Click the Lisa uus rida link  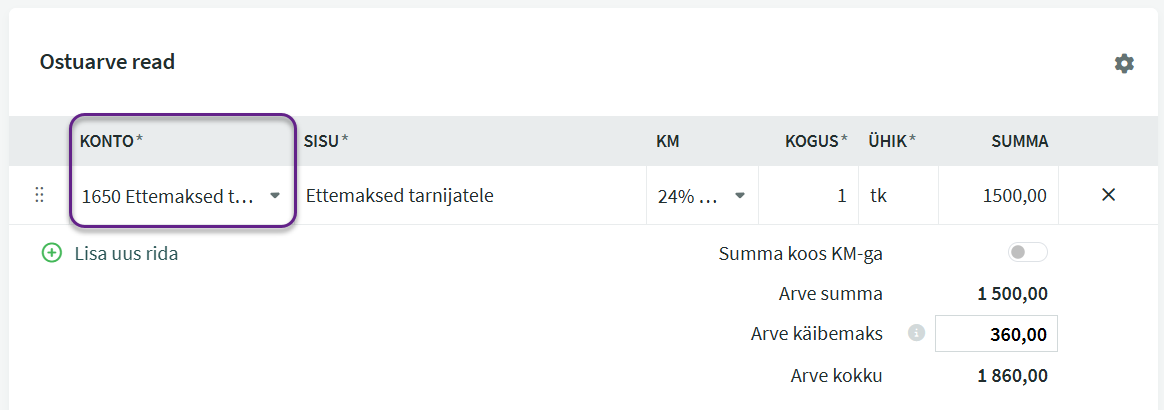(x=126, y=254)
